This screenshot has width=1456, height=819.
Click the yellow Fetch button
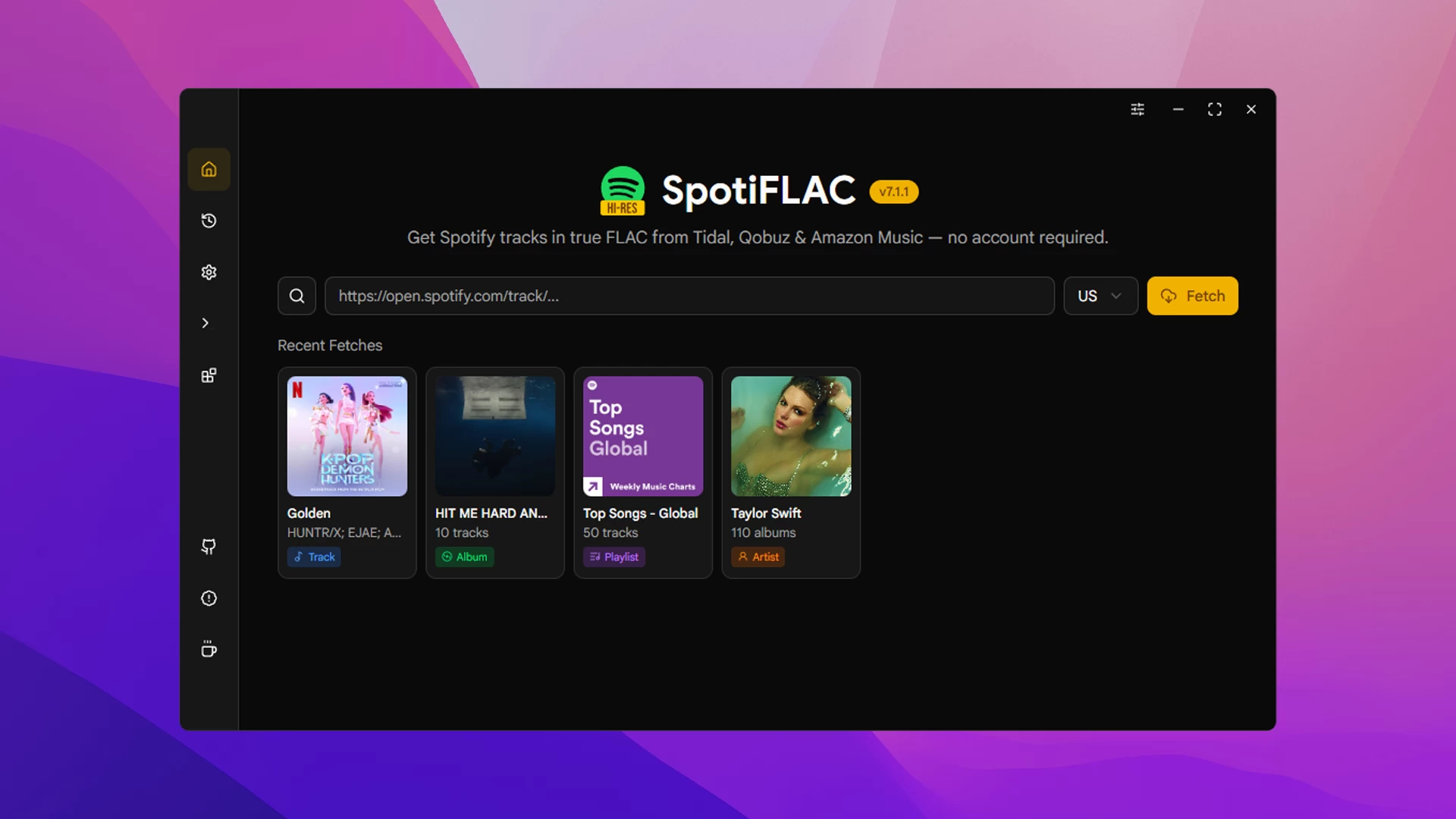(x=1191, y=296)
